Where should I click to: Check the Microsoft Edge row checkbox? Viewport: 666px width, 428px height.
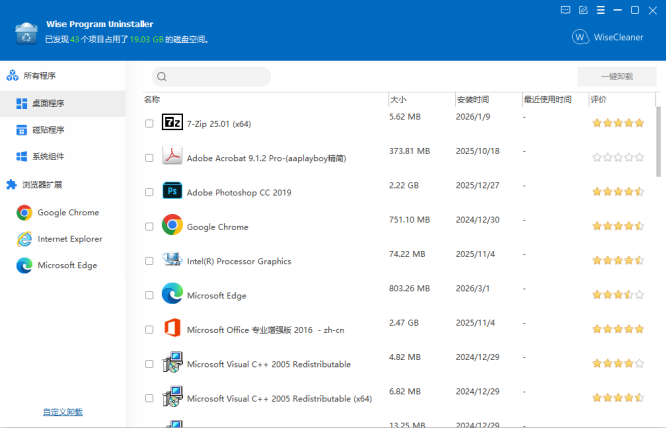(x=149, y=295)
